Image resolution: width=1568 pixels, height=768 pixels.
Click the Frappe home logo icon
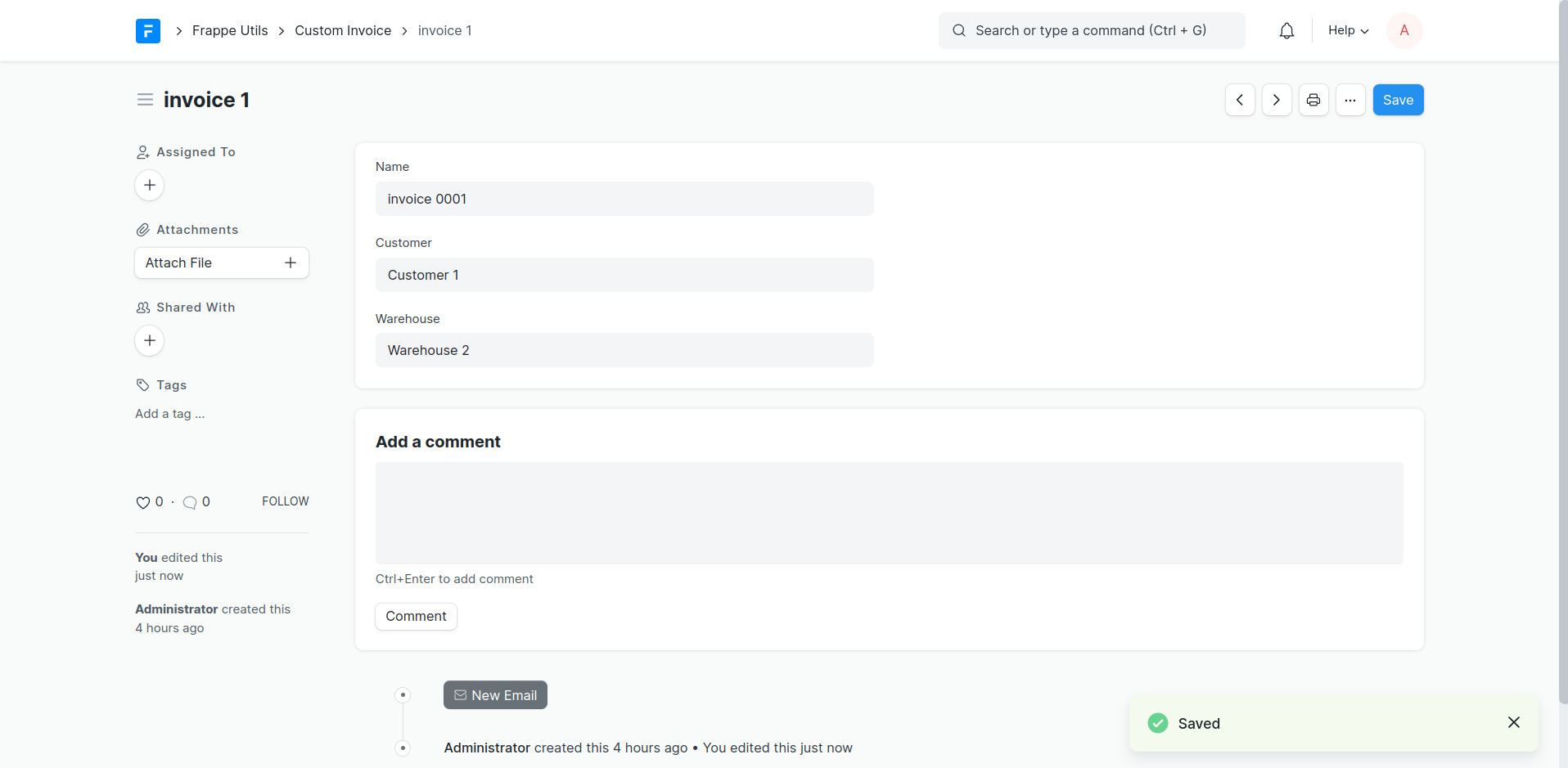(x=148, y=31)
